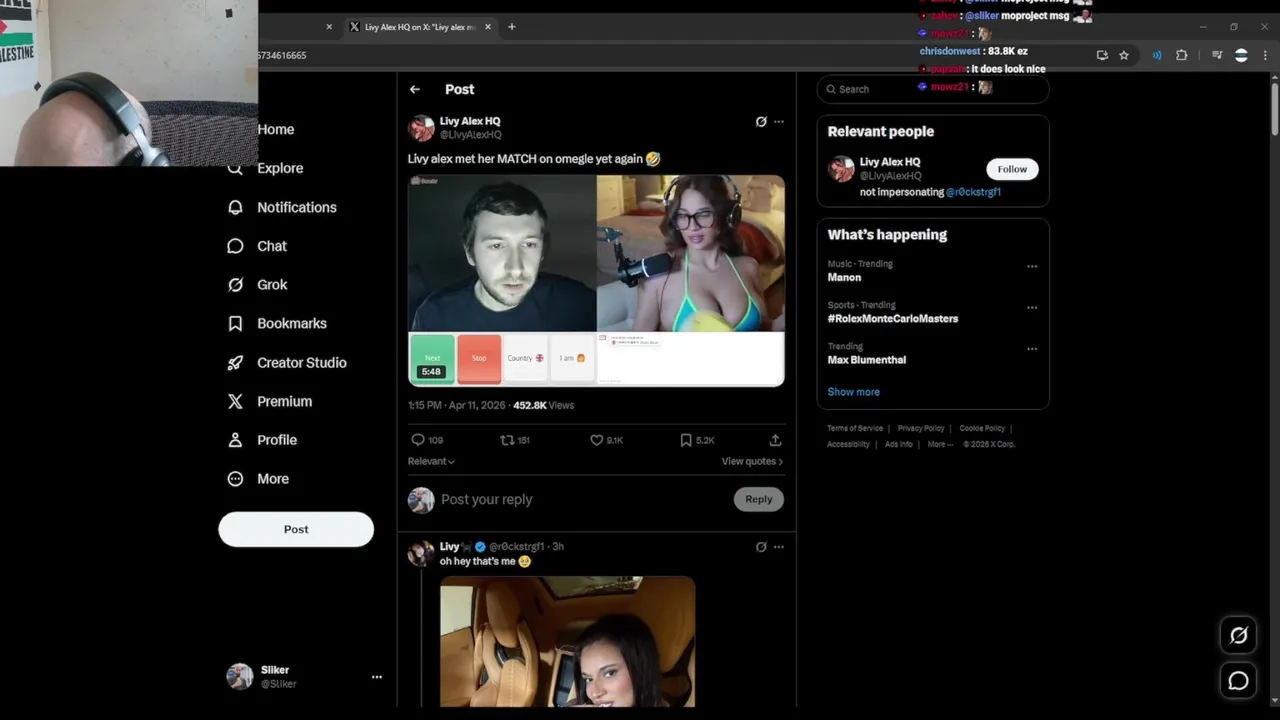The width and height of the screenshot is (1280, 720).
Task: Open Profile page
Action: click(x=277, y=440)
